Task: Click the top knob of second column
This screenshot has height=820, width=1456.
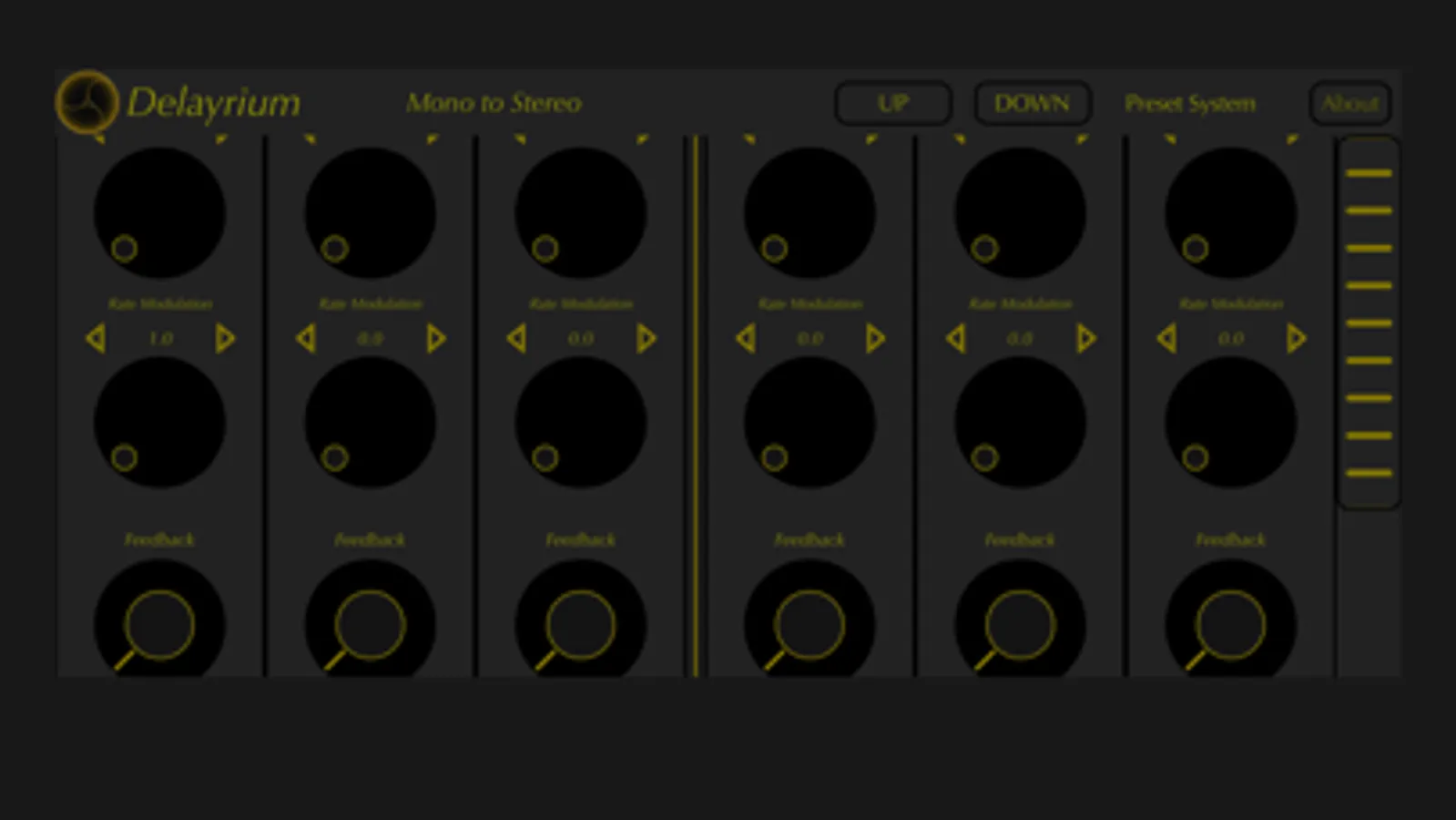Action: click(x=370, y=213)
